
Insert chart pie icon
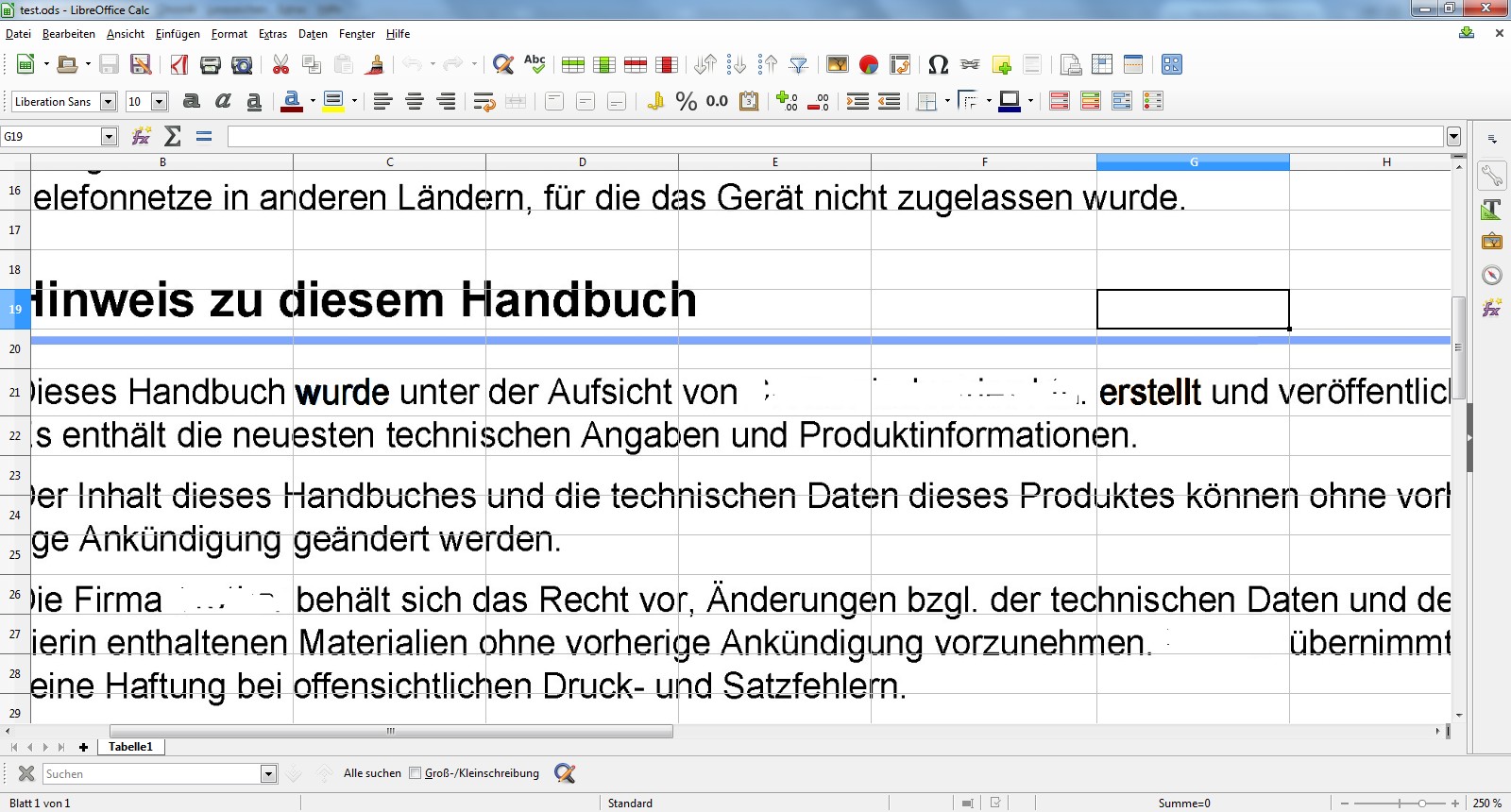point(869,64)
